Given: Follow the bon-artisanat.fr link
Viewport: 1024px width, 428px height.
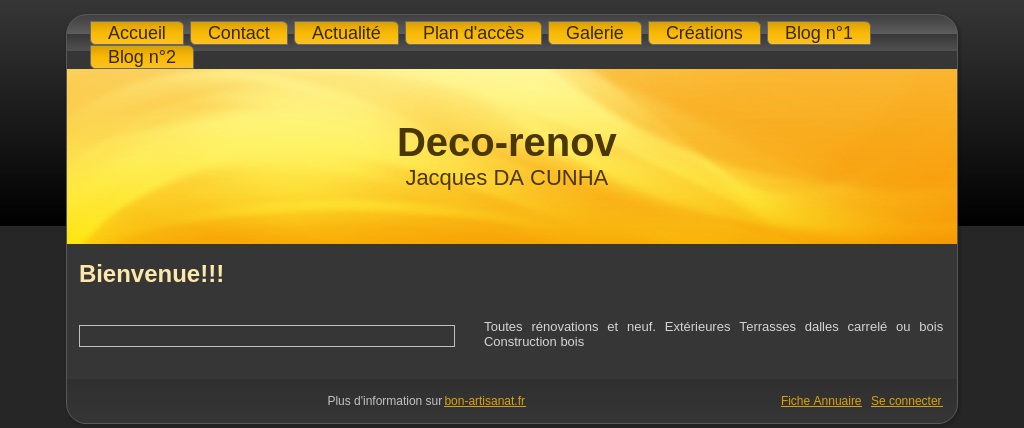Looking at the screenshot, I should point(485,401).
